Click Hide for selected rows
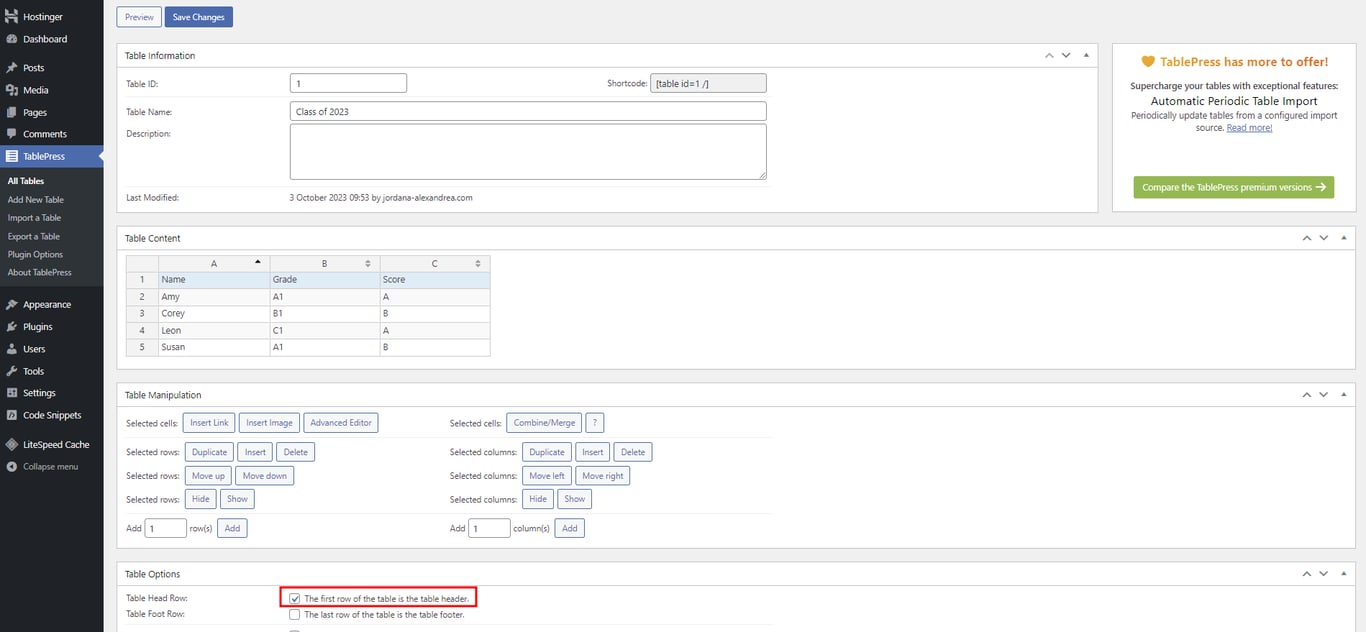 coord(201,499)
